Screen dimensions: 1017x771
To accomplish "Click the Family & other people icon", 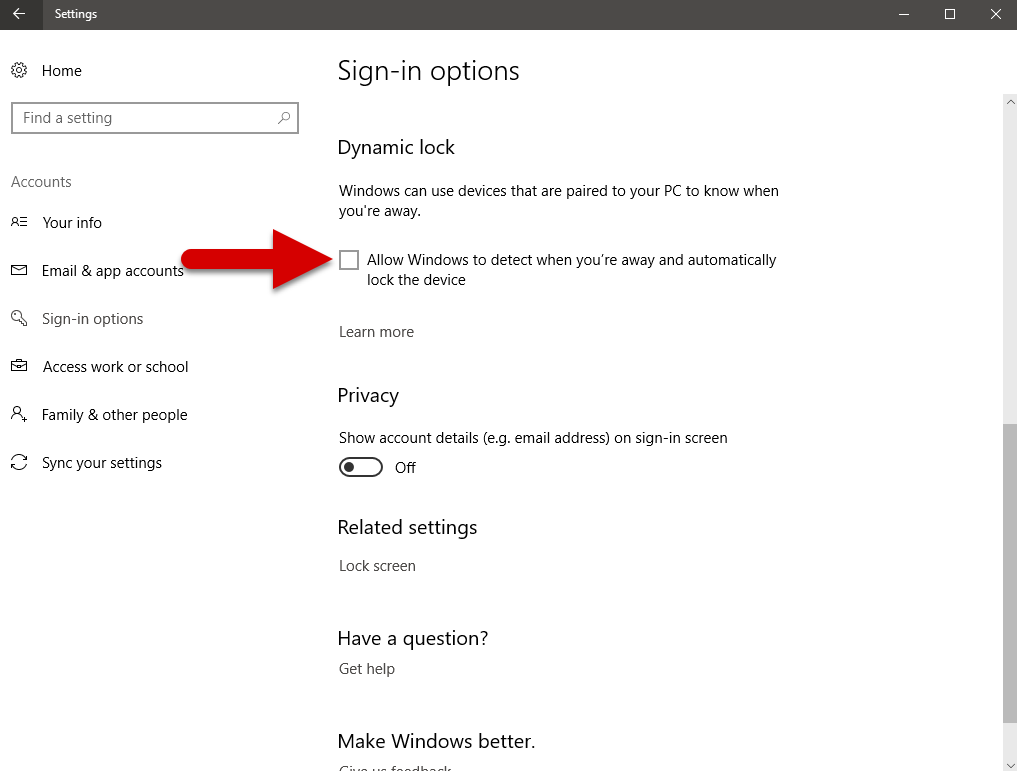I will point(19,414).
